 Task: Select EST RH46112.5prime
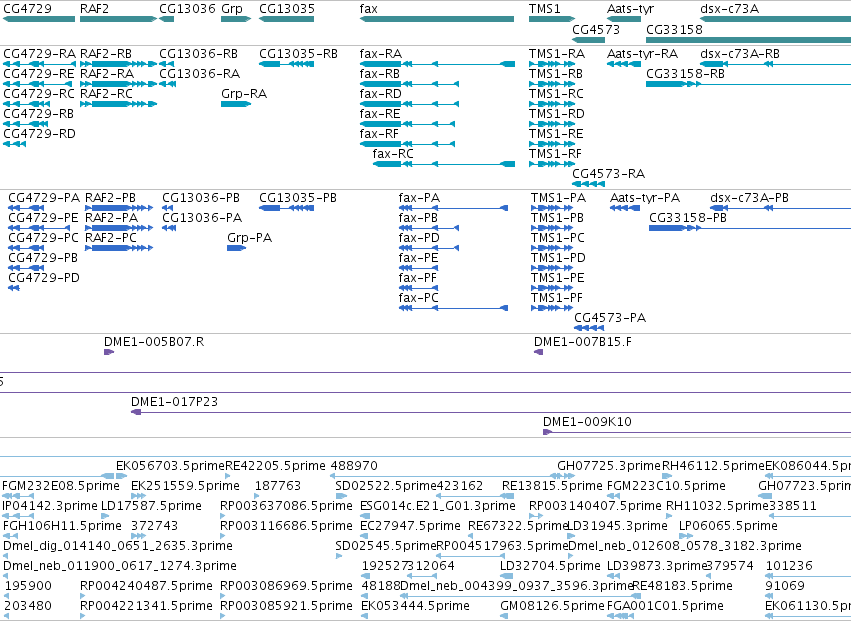click(x=713, y=466)
